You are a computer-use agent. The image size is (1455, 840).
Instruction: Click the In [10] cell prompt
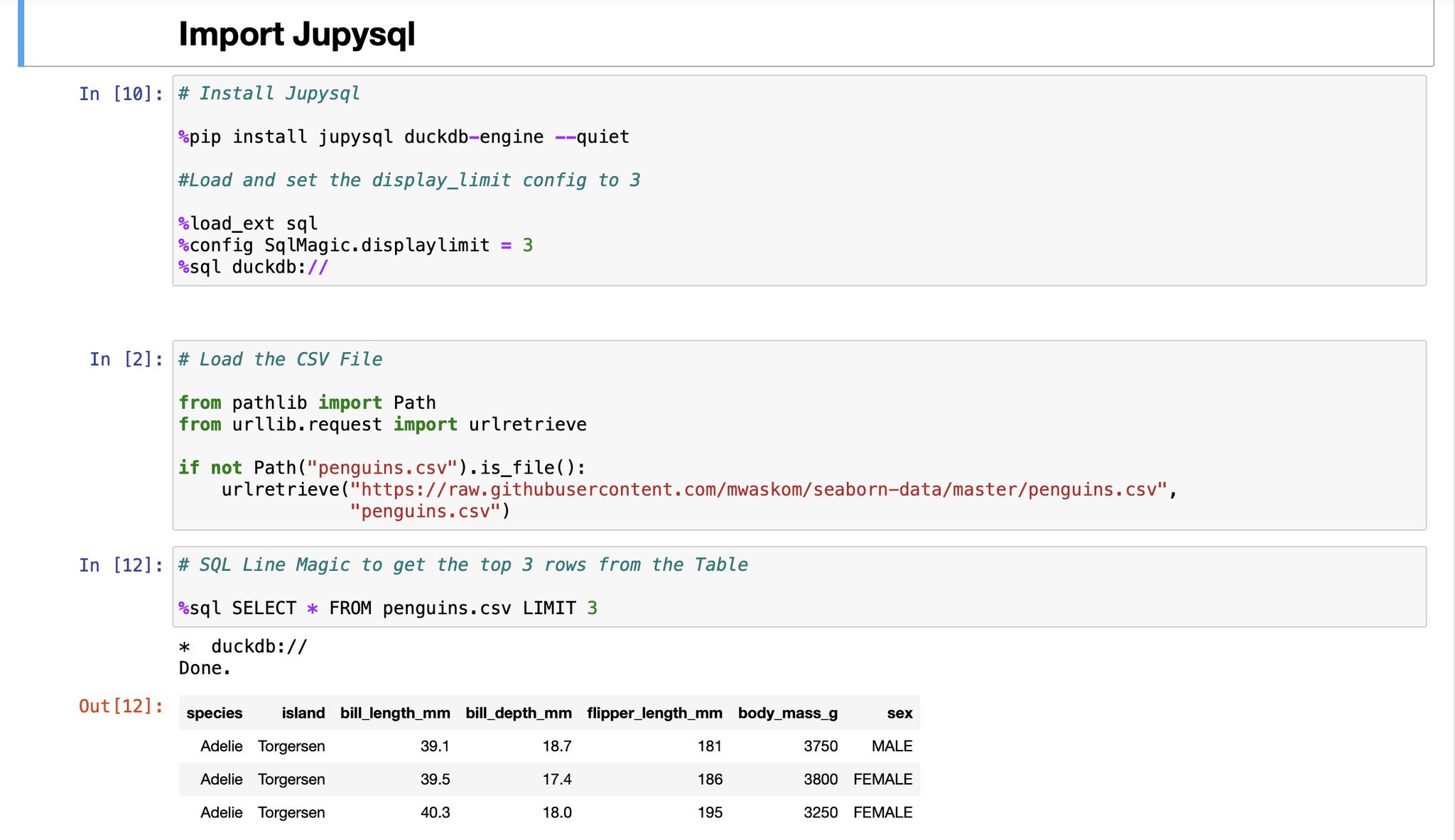(121, 94)
